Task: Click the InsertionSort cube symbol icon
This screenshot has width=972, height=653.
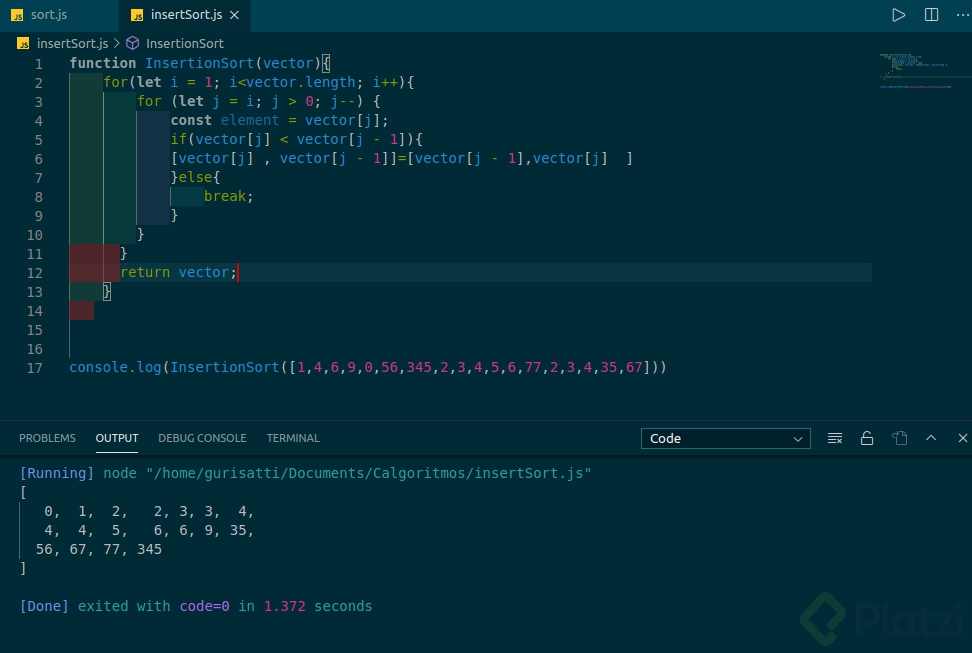Action: tap(133, 43)
